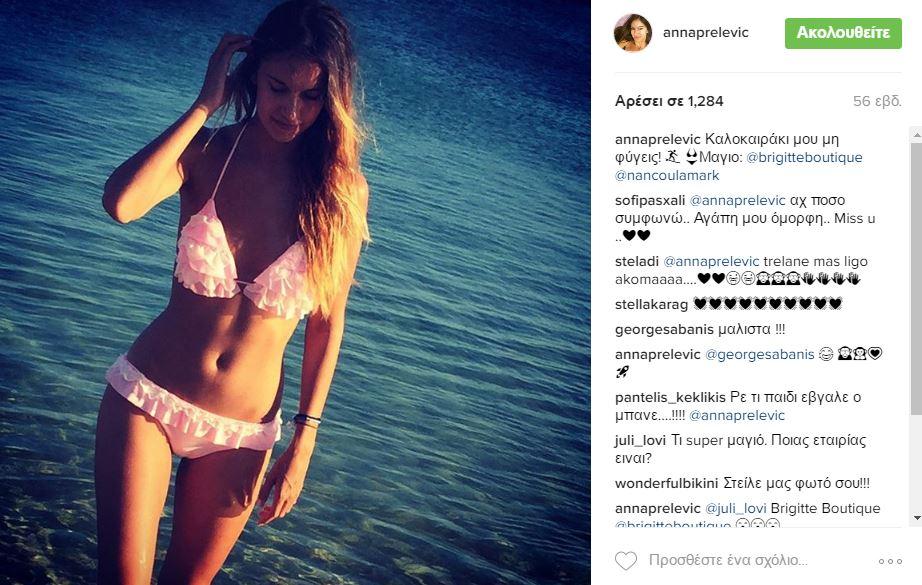Open the three-dots more options menu
Image resolution: width=922 pixels, height=585 pixels.
pyautogui.click(x=890, y=561)
